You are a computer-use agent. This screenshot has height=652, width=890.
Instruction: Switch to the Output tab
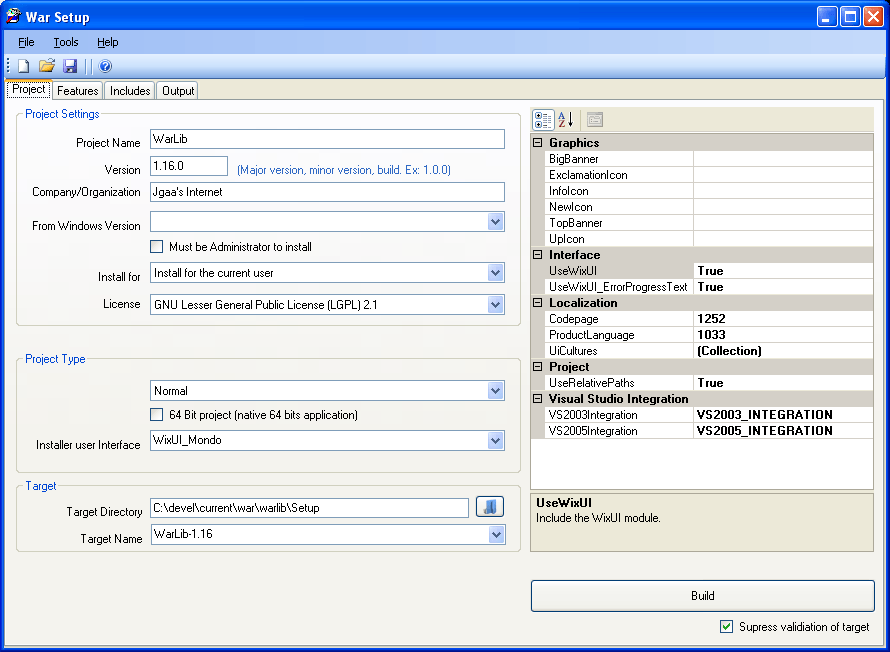(178, 91)
